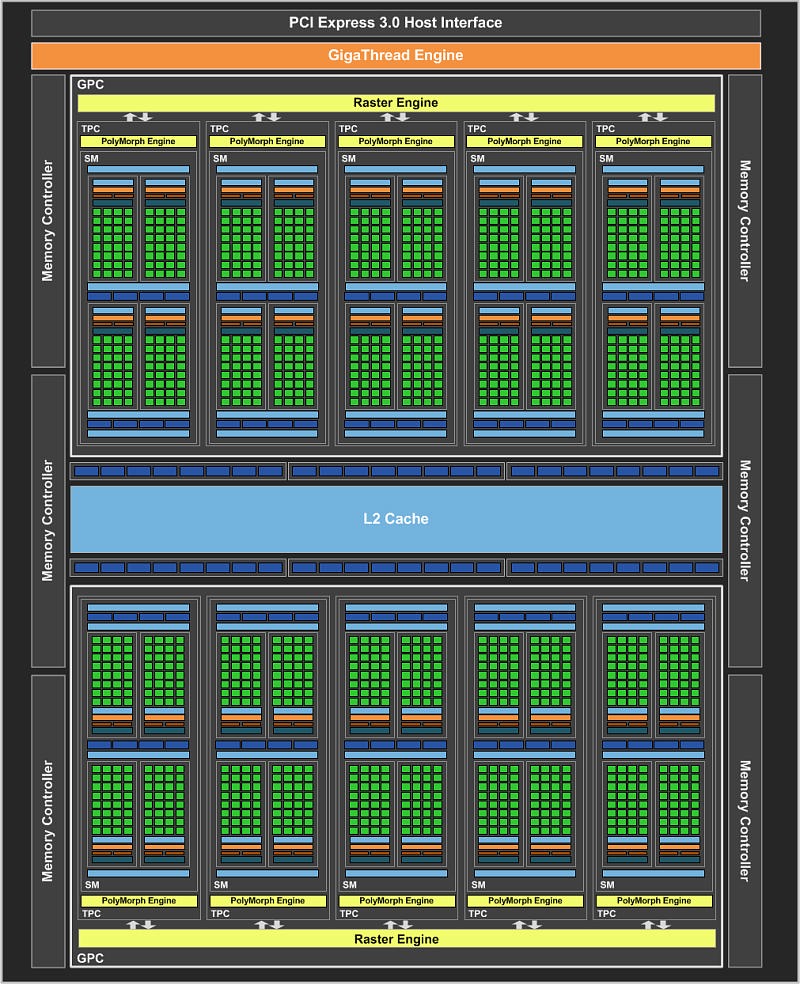Select the lower-right Memory Controller block
The image size is (800, 985).
(745, 821)
